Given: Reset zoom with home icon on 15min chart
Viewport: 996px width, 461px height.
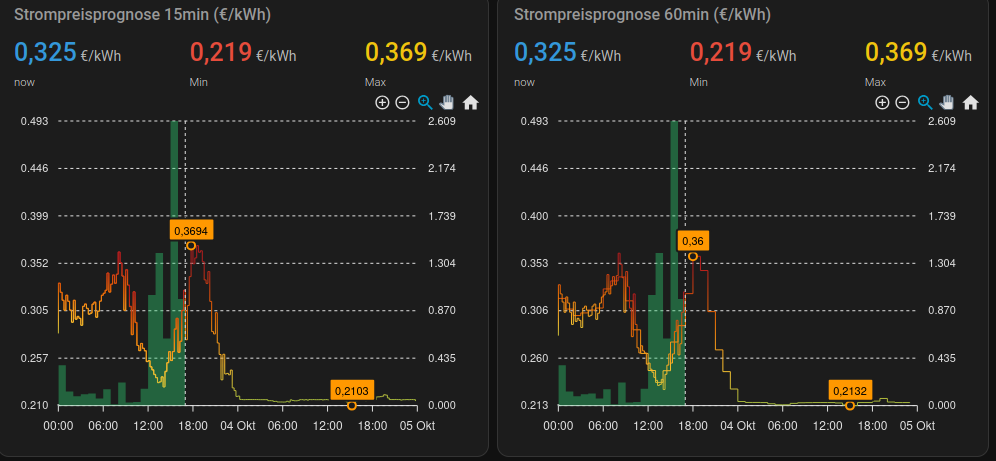Looking at the screenshot, I should tap(470, 102).
